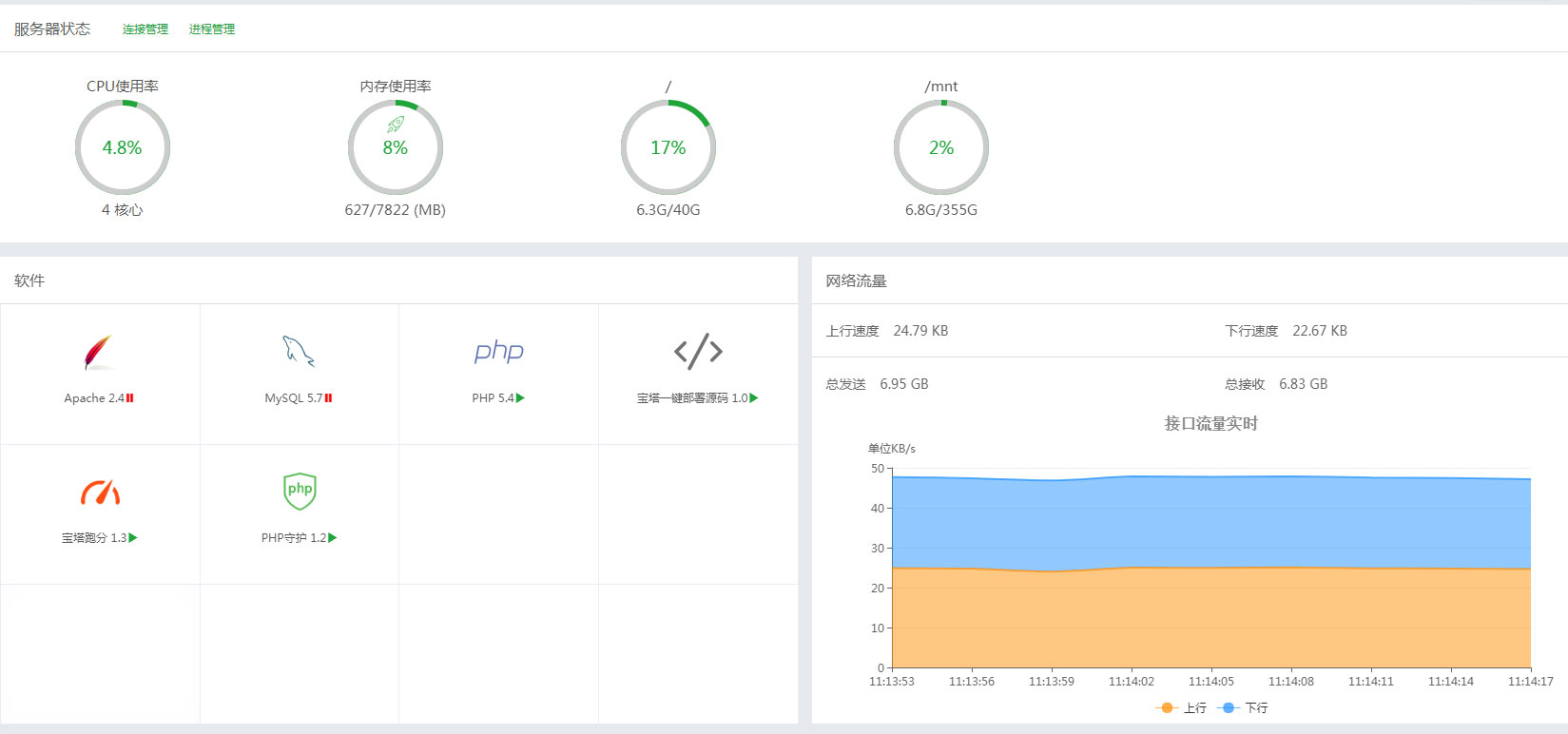Click the /mnt disk 2% gauge
Image resolution: width=1568 pixels, height=734 pixels.
[941, 147]
